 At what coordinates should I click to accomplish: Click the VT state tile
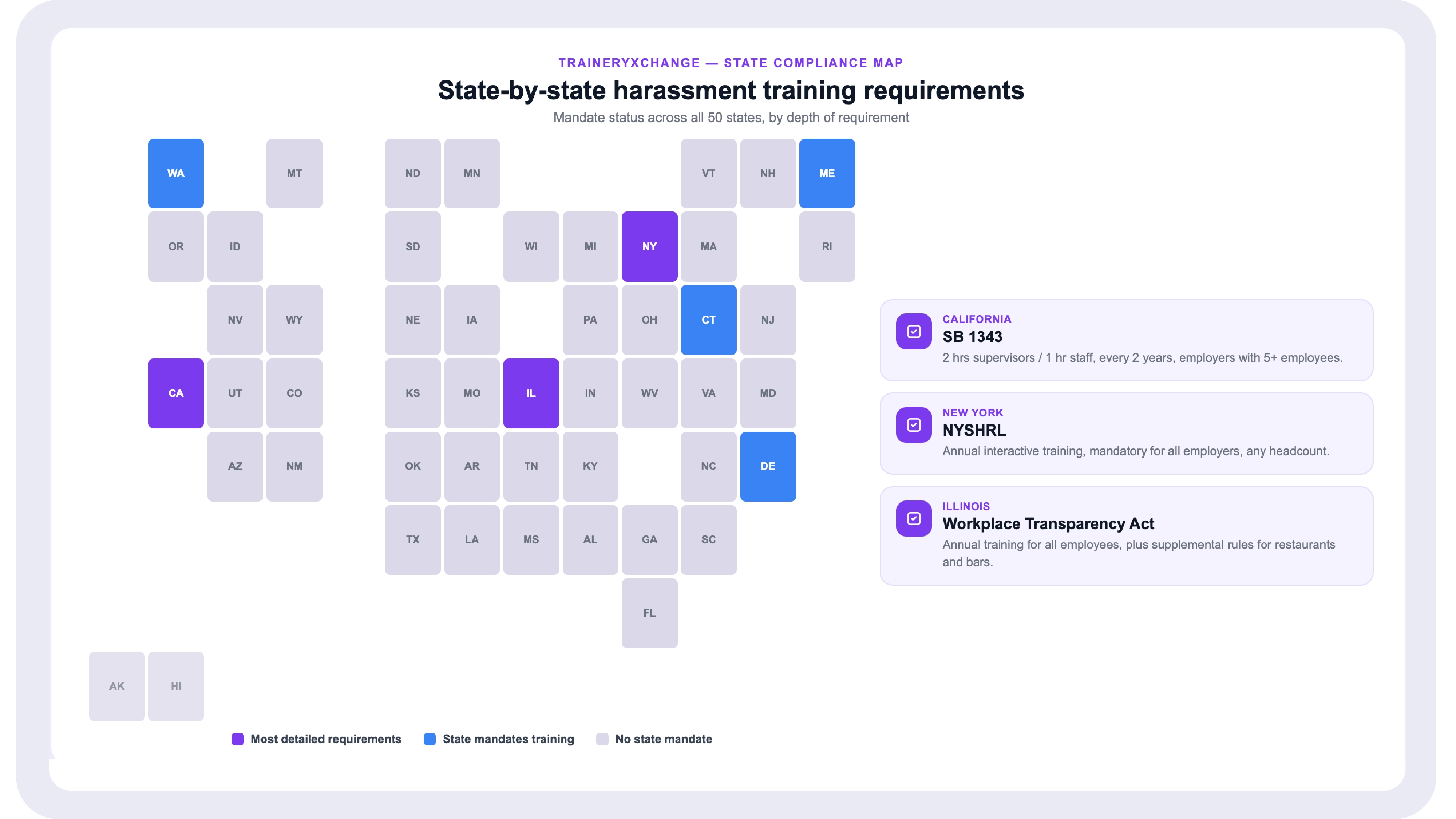[x=709, y=174]
